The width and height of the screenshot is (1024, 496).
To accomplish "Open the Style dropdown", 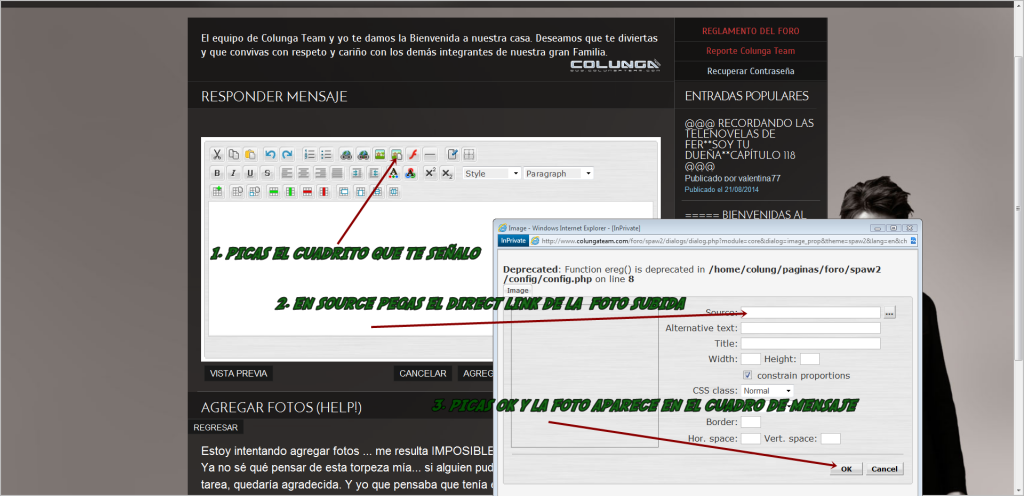I will click(491, 173).
